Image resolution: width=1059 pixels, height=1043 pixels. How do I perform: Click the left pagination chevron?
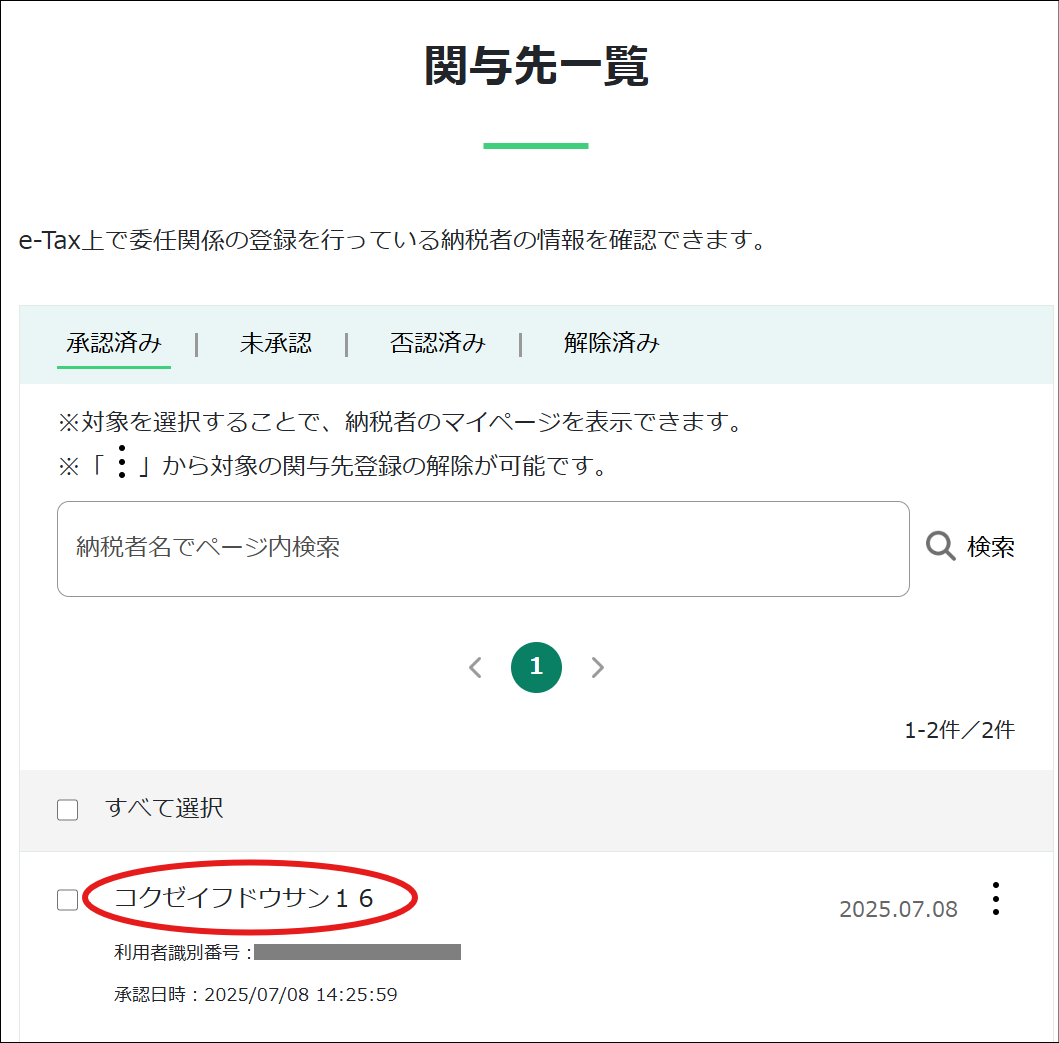click(x=475, y=667)
